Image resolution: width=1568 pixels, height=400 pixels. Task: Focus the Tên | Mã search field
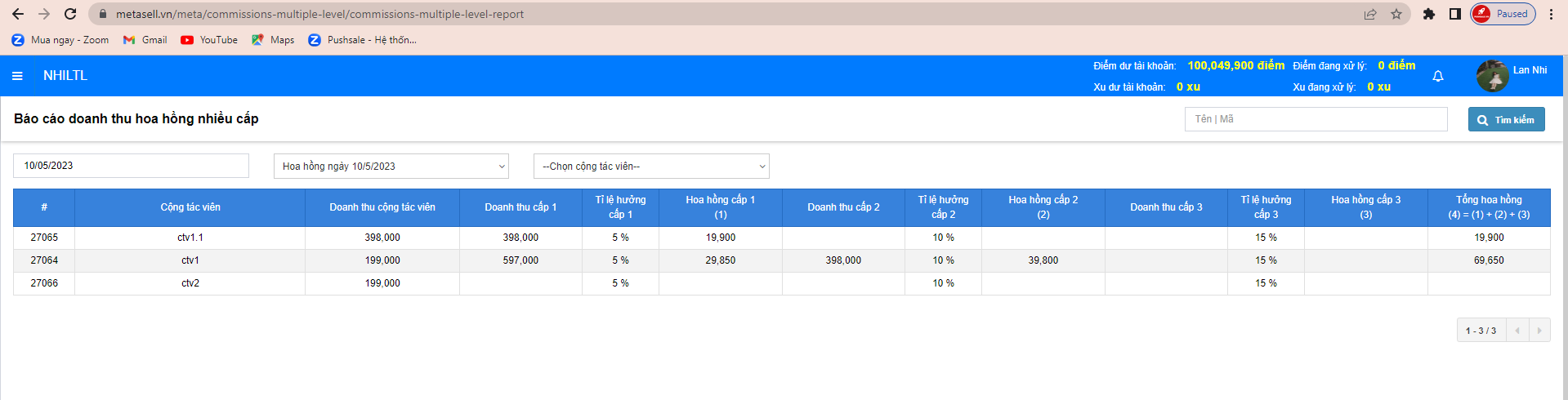pyautogui.click(x=1316, y=119)
